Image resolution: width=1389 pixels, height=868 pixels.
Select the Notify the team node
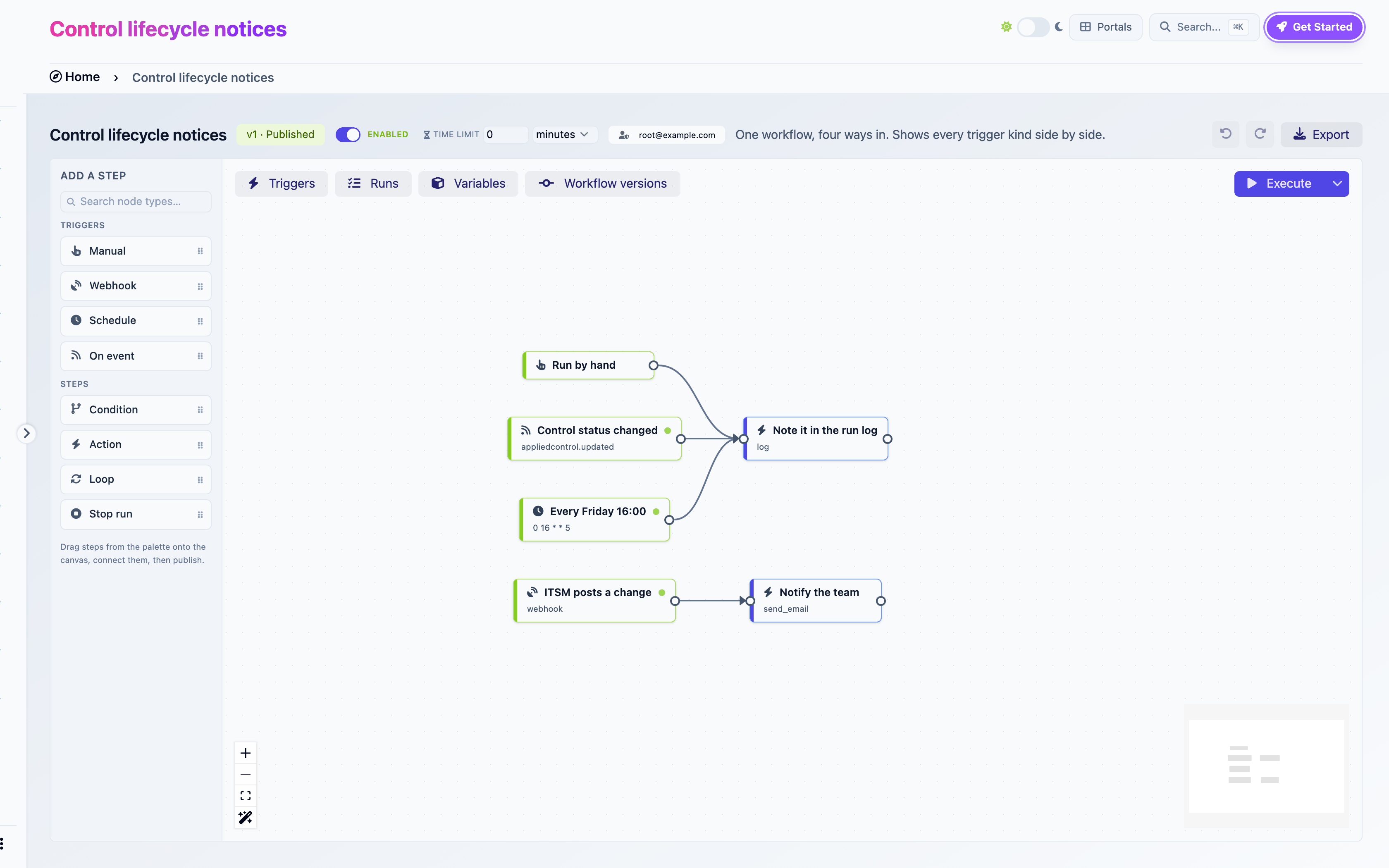[816, 600]
